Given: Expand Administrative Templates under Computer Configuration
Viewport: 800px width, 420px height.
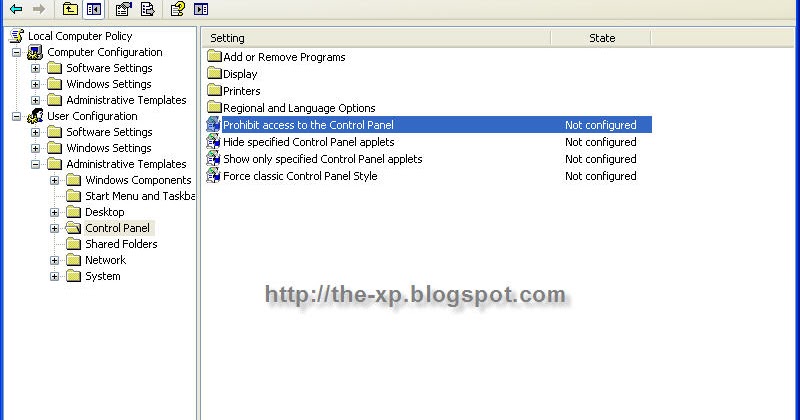Looking at the screenshot, I should (35, 100).
